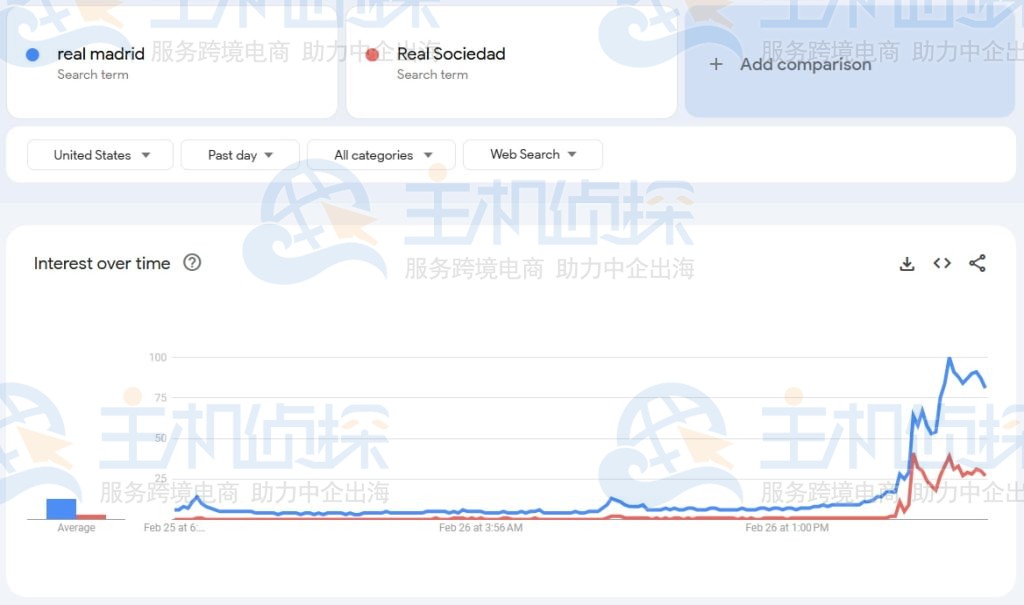This screenshot has width=1024, height=605.
Task: Click the red Average bar in legend
Action: (91, 518)
